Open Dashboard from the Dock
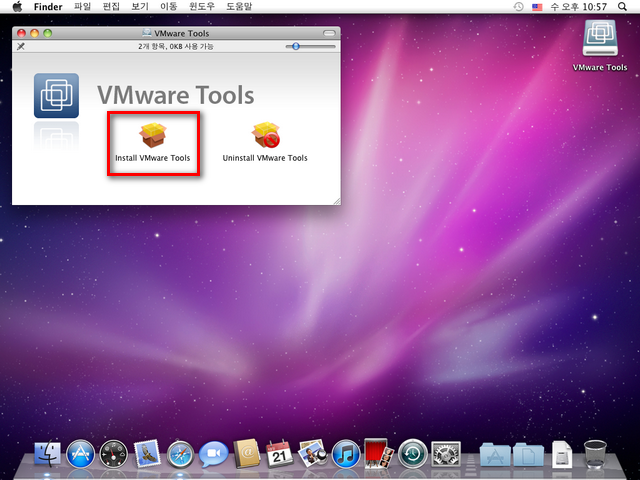Viewport: 640px width, 480px height. point(113,454)
